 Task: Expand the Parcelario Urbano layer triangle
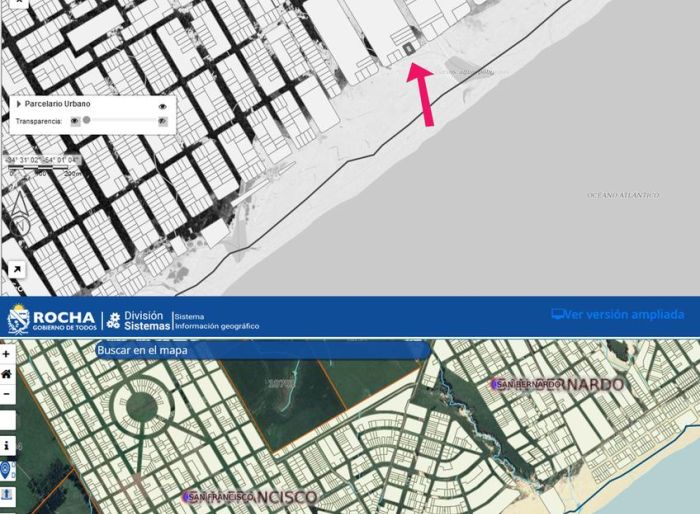point(19,104)
